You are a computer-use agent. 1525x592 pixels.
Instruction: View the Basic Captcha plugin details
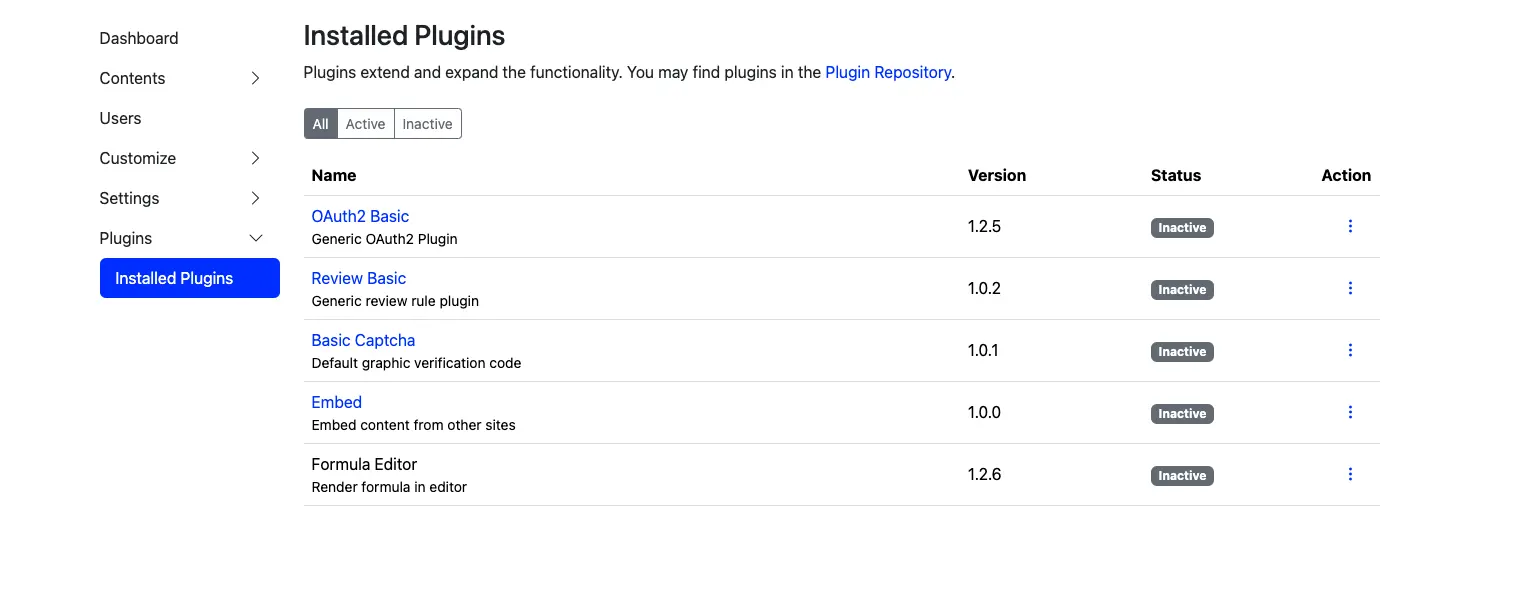tap(363, 340)
